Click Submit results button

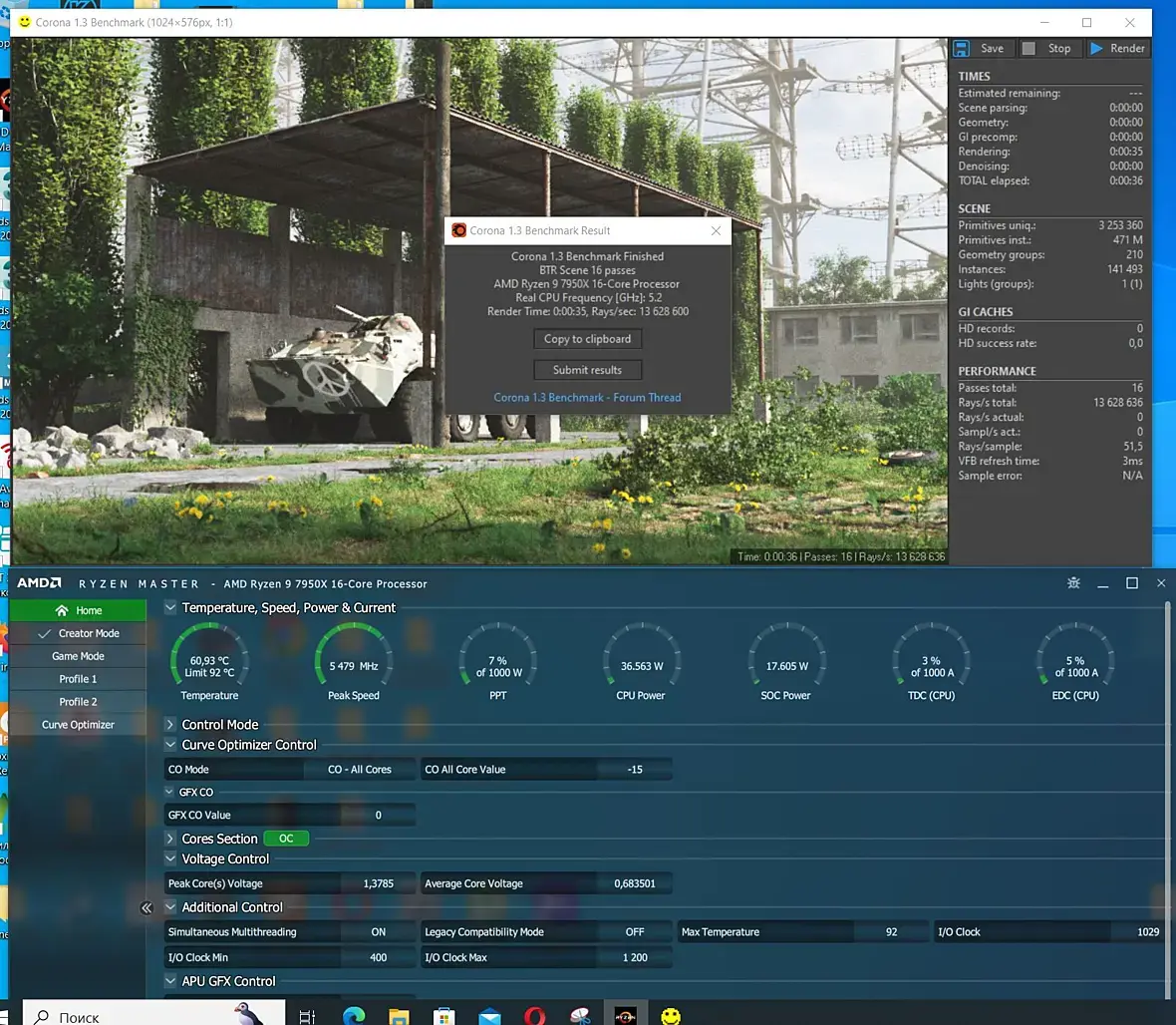coord(587,370)
